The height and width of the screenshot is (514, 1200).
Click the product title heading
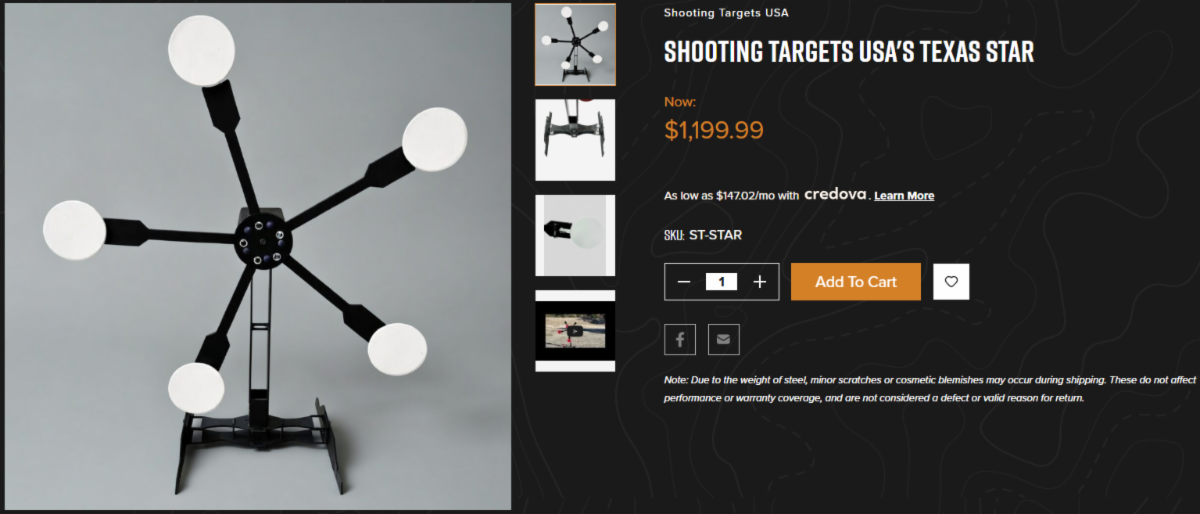(x=849, y=51)
